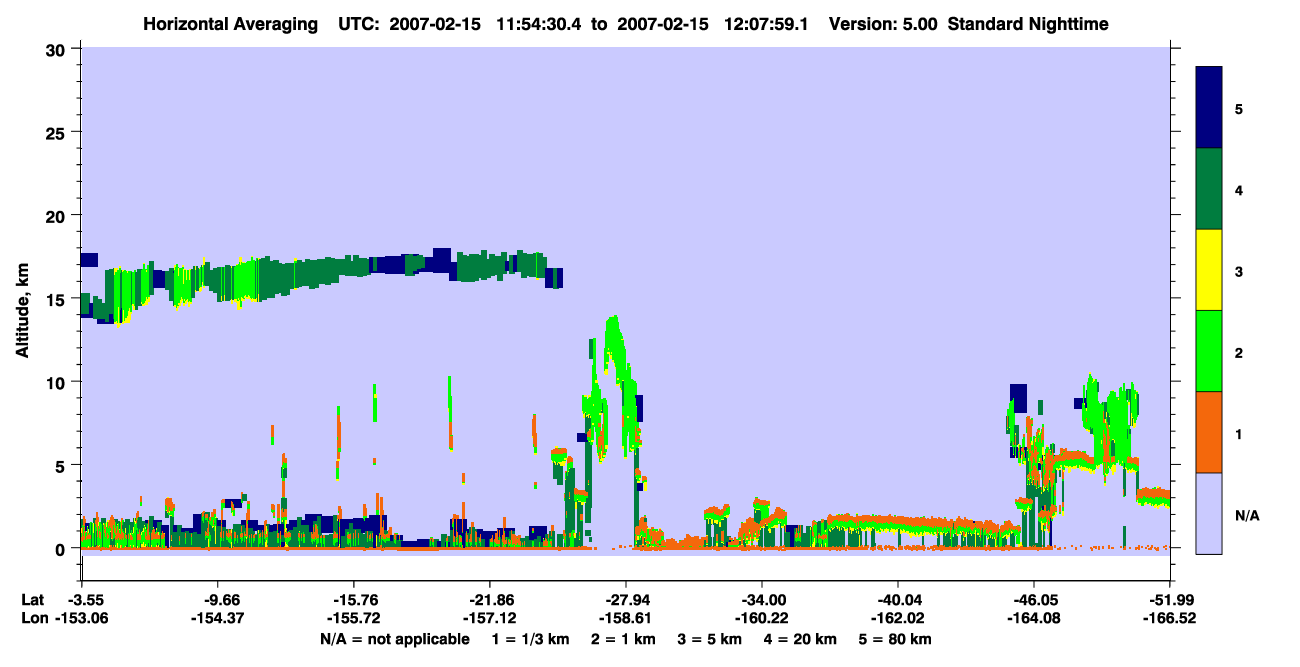Click longitude value -166.52

coord(1170,618)
